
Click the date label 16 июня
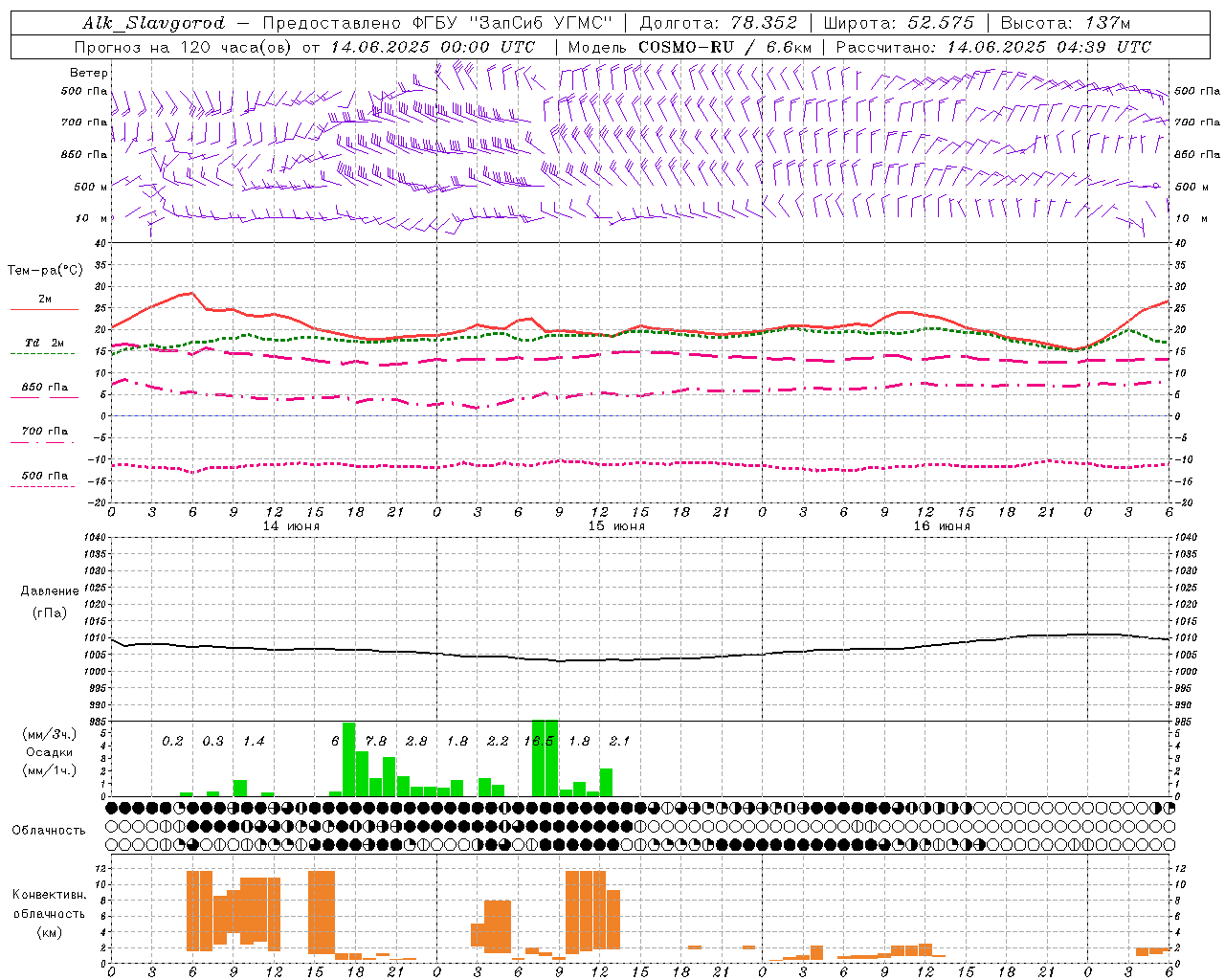coord(942,526)
